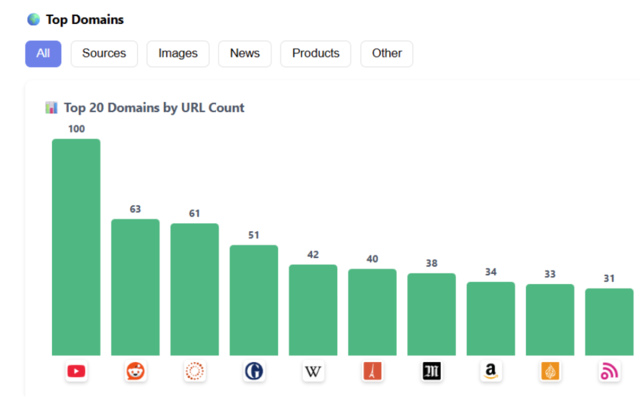Switch to the Sources tab
This screenshot has width=640, height=400.
point(104,54)
